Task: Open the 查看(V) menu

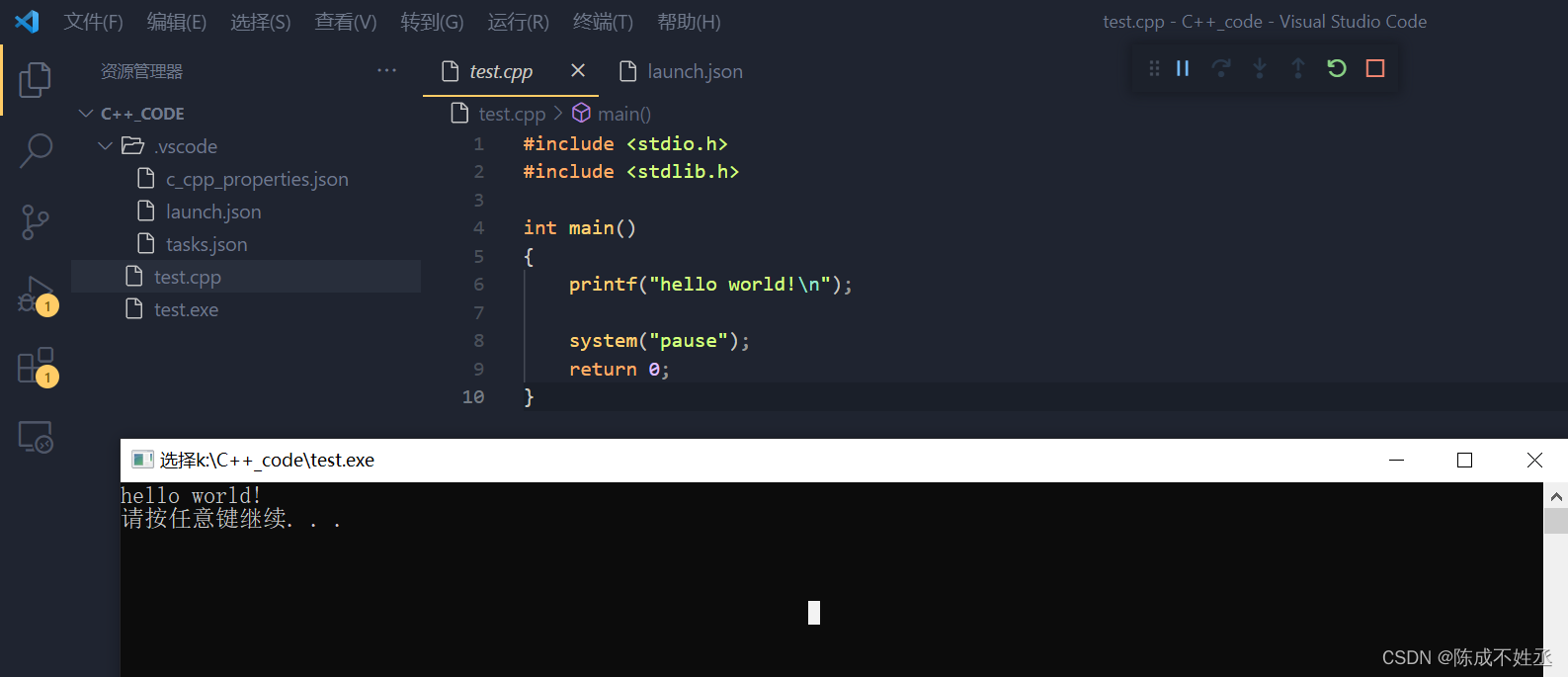Action: tap(346, 22)
